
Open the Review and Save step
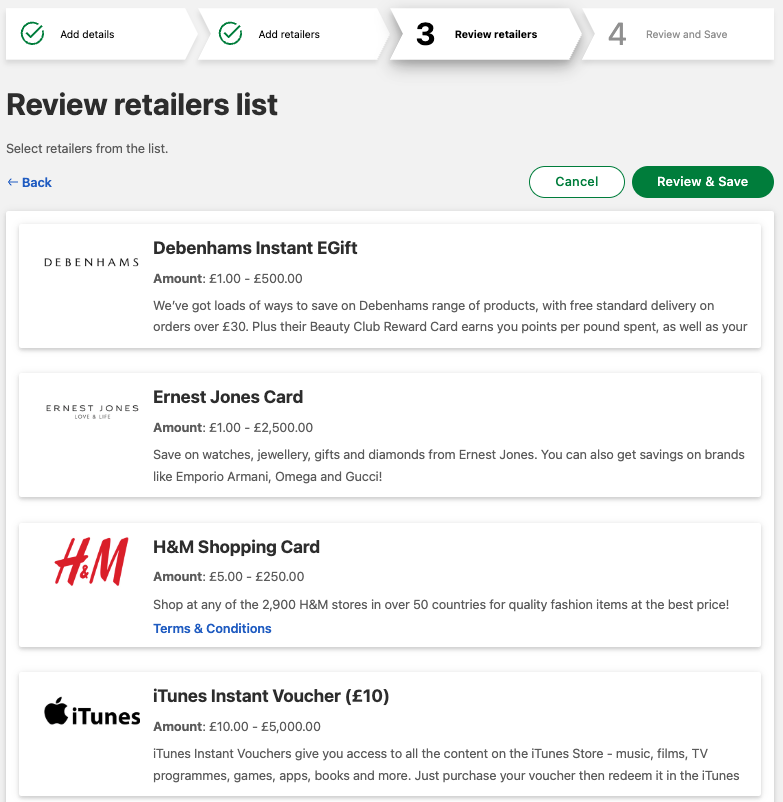(678, 34)
